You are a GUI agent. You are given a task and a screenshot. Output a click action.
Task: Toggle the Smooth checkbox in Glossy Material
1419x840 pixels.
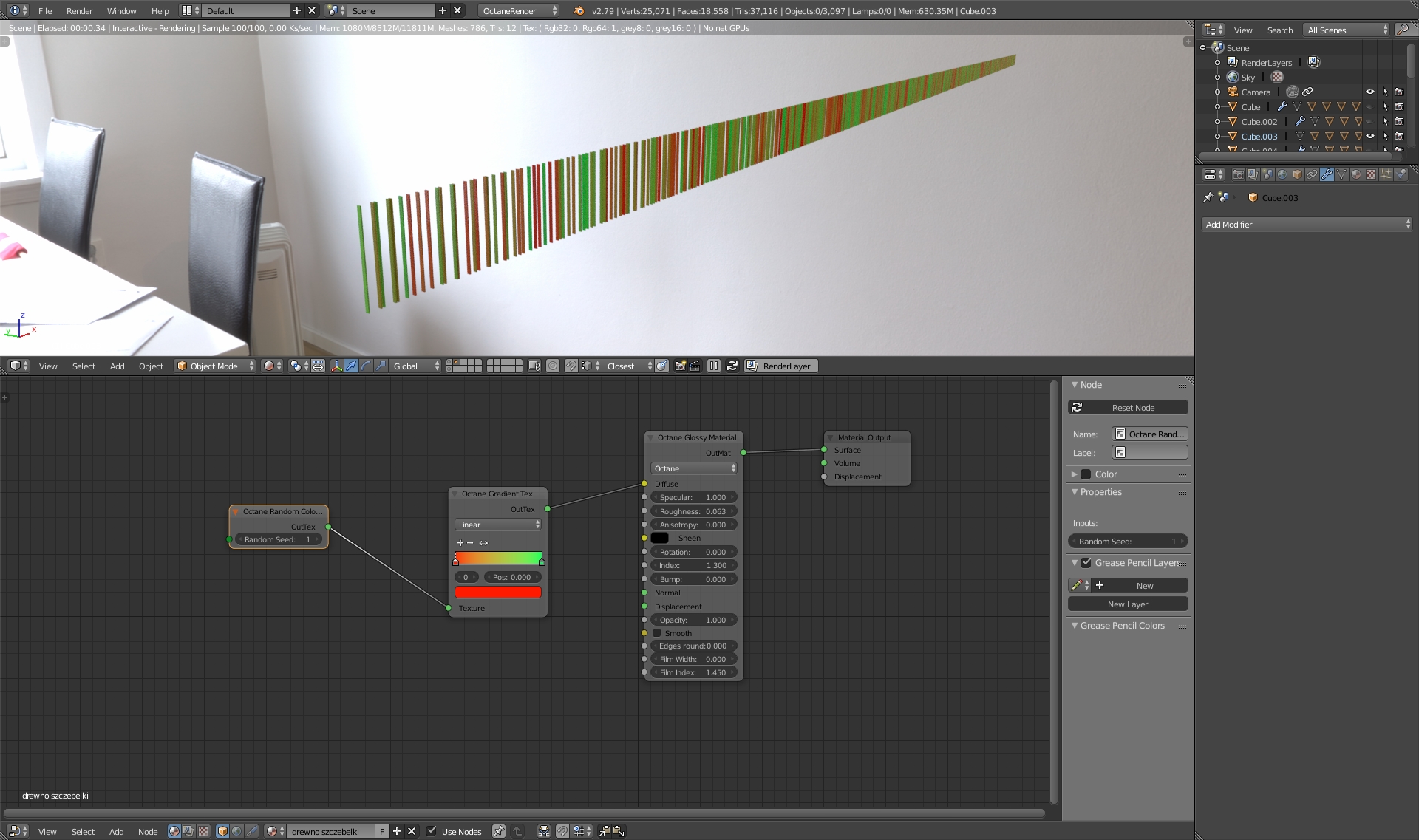656,633
